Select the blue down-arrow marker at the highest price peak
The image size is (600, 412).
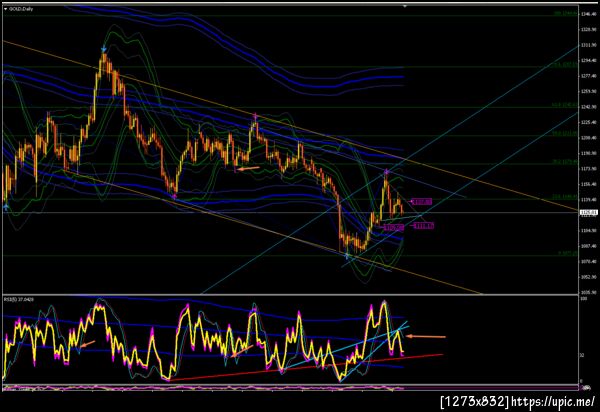point(103,49)
